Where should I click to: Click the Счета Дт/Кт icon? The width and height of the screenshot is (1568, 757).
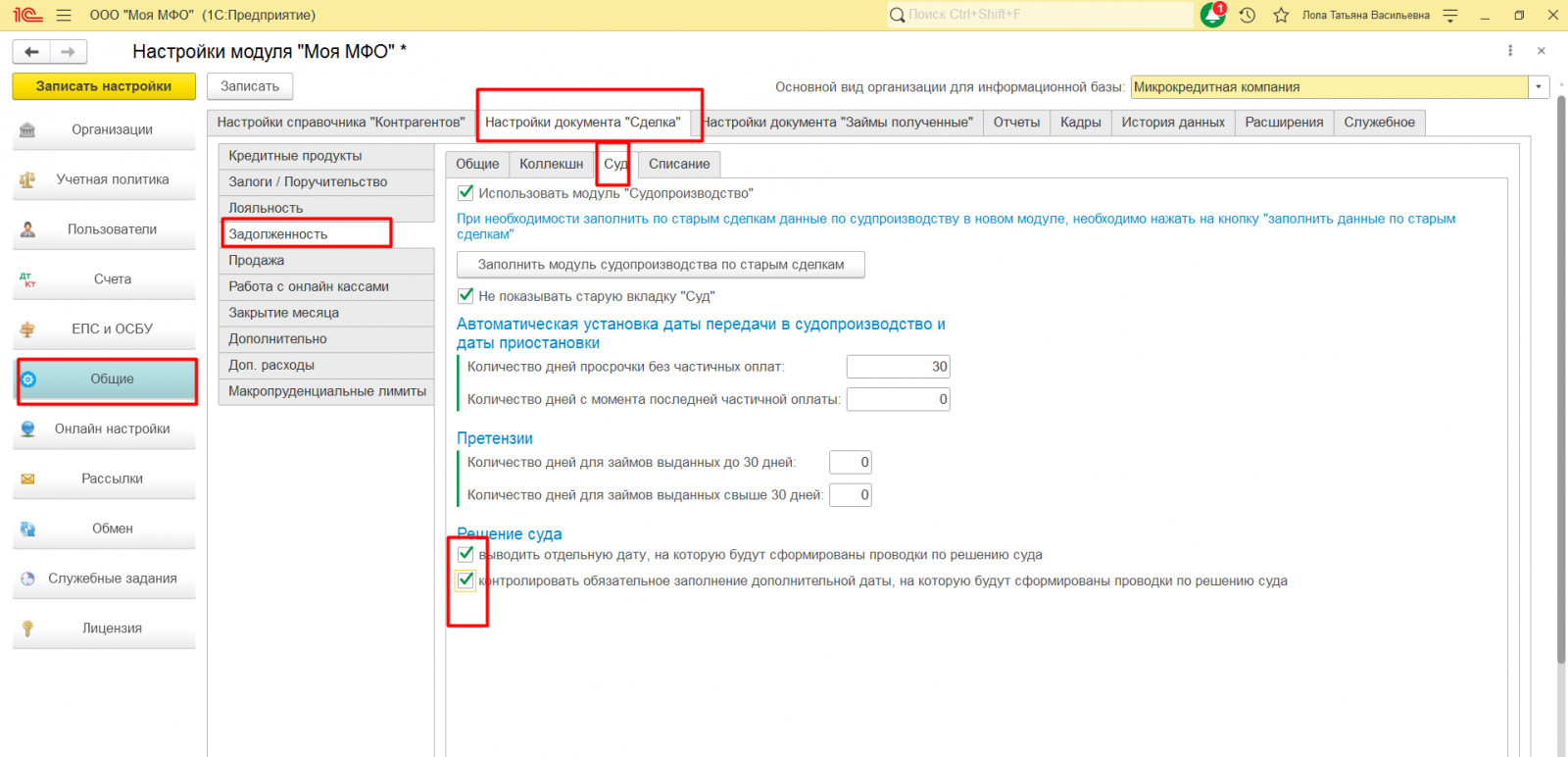point(27,279)
